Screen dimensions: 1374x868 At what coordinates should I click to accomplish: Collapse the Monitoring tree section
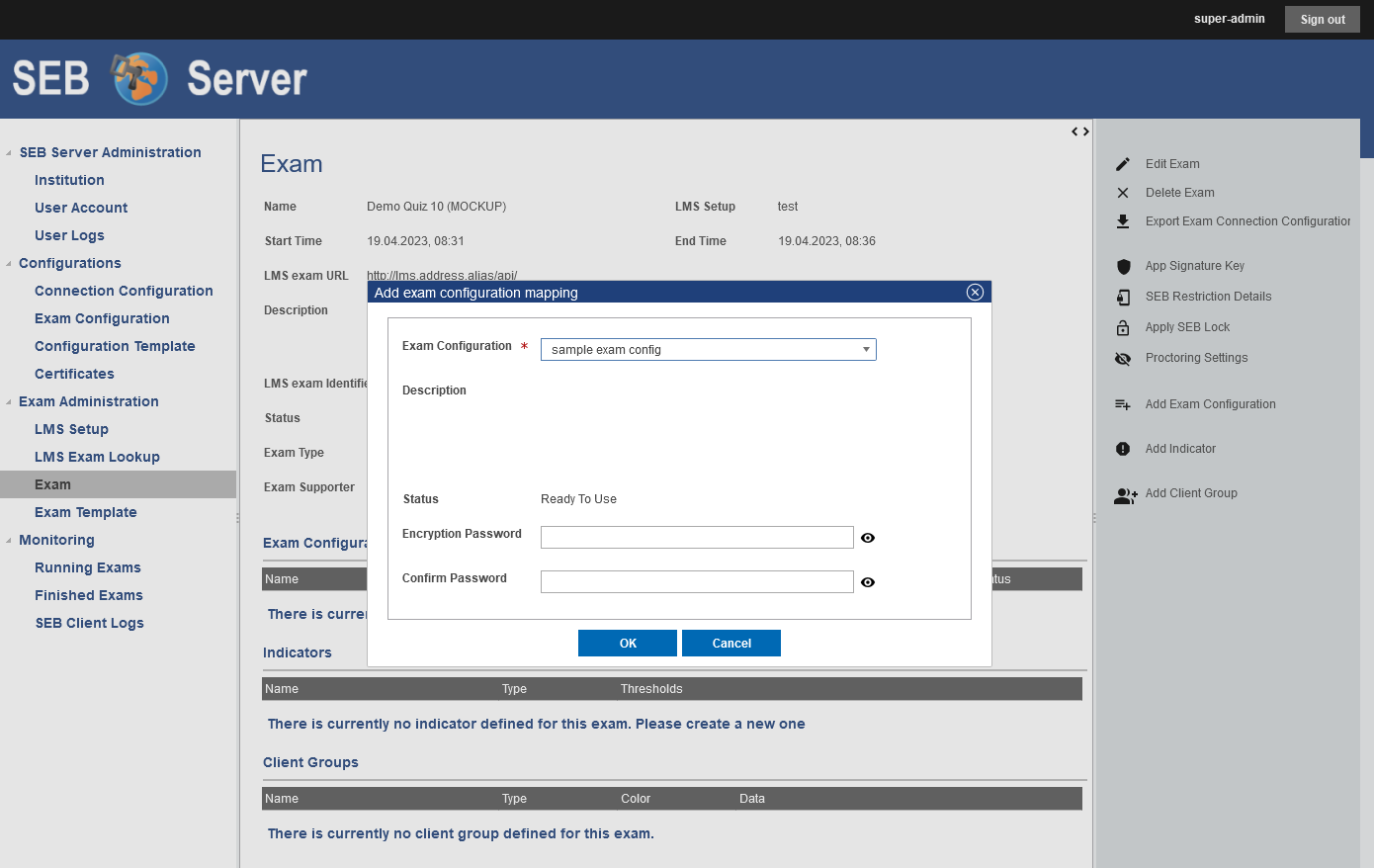point(9,541)
